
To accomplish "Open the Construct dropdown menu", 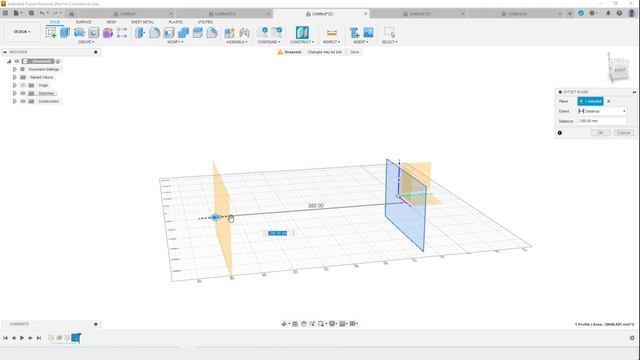I will click(x=302, y=42).
